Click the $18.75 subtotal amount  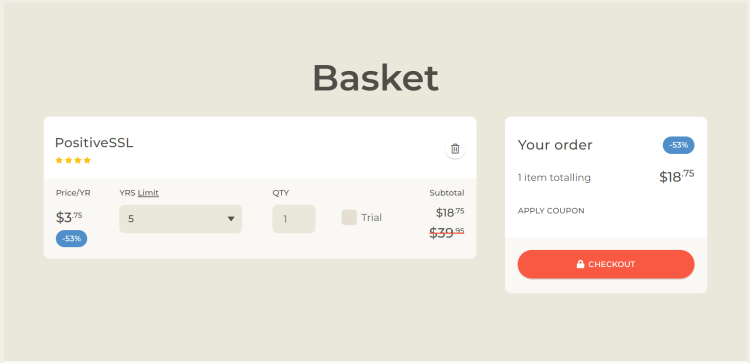pos(450,212)
